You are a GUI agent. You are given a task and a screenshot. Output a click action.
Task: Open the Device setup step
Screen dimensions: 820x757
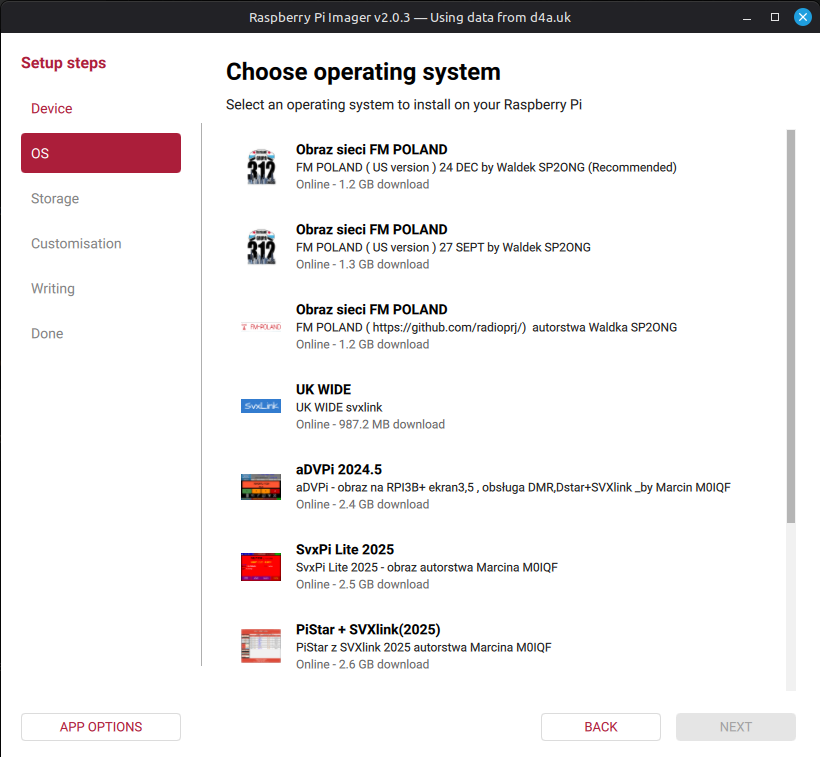pyautogui.click(x=52, y=108)
